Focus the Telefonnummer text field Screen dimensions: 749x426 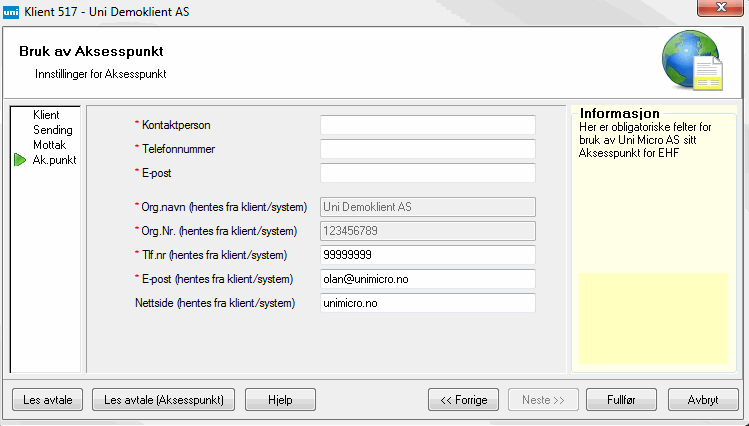point(427,150)
